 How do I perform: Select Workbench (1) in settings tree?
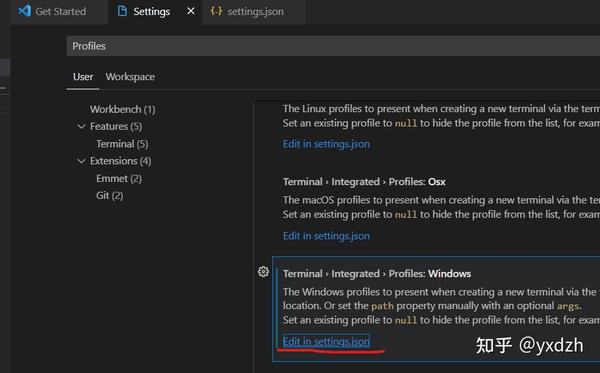click(122, 109)
